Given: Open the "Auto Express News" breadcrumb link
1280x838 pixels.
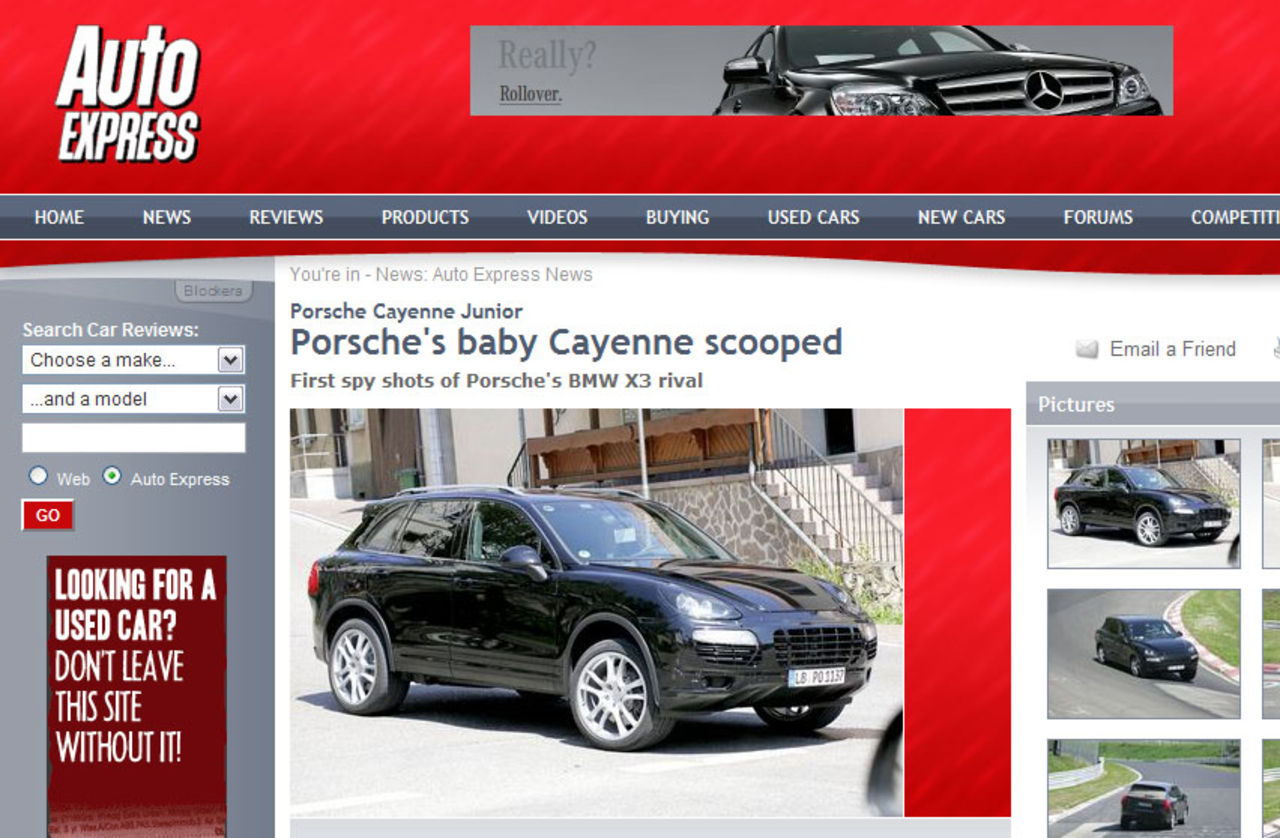Looking at the screenshot, I should coord(512,274).
